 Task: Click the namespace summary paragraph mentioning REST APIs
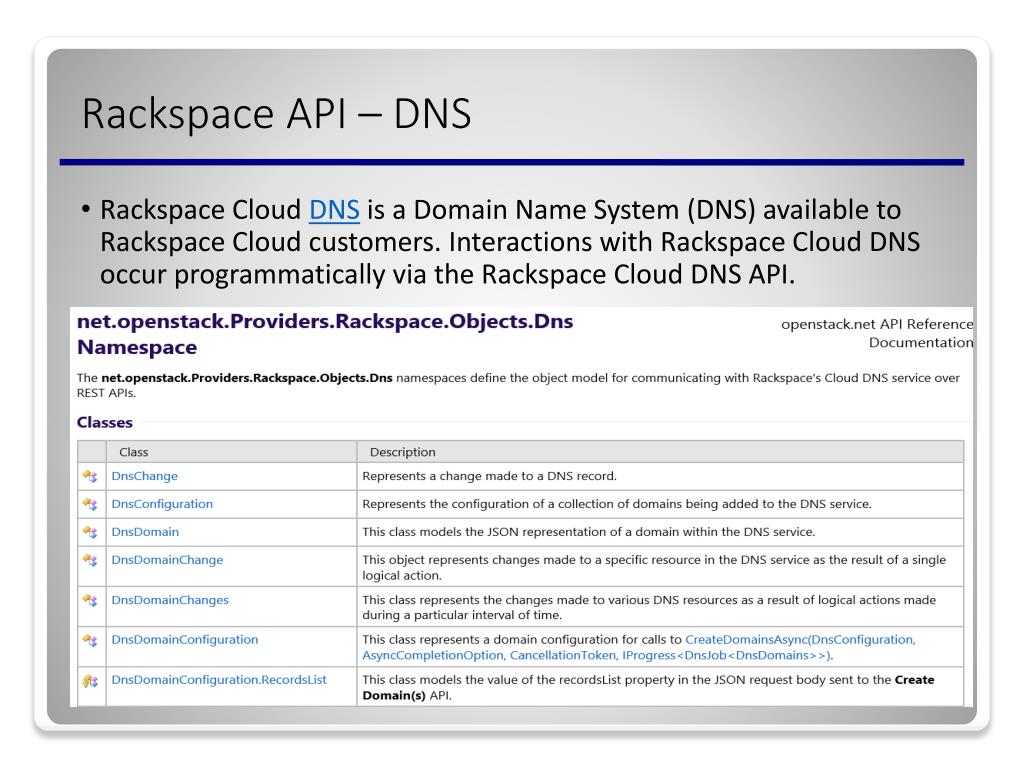point(518,385)
